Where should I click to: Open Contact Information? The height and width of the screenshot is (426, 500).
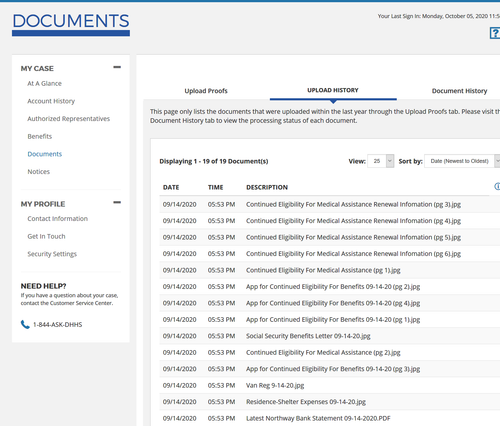[58, 219]
